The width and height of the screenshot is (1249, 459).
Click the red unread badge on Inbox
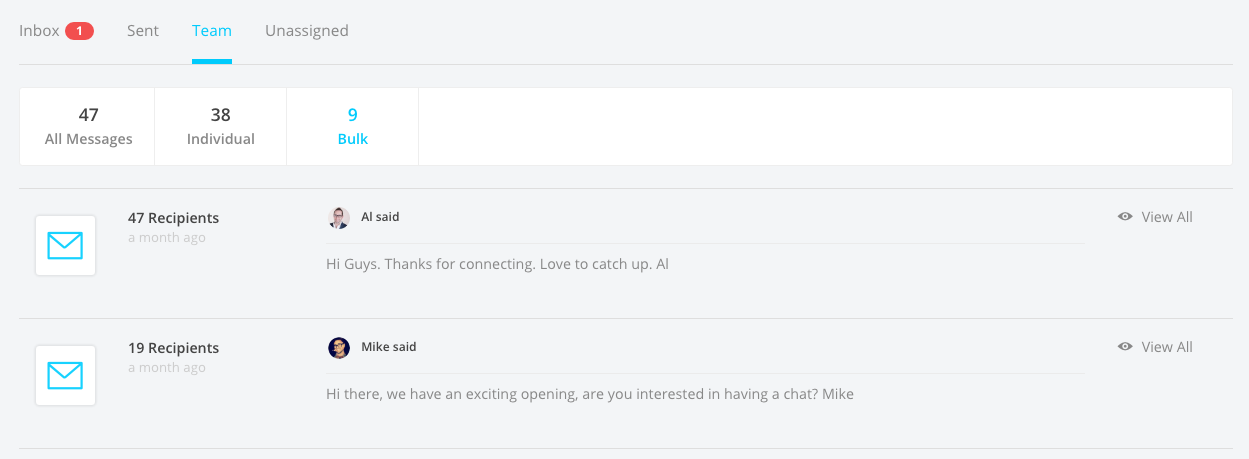point(79,31)
